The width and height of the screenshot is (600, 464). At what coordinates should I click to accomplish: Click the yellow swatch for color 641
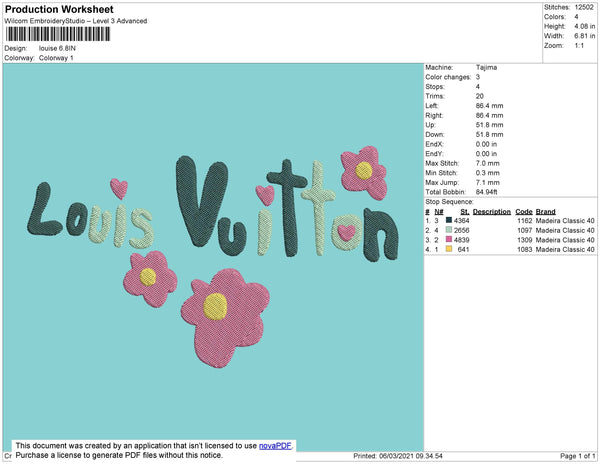point(449,249)
